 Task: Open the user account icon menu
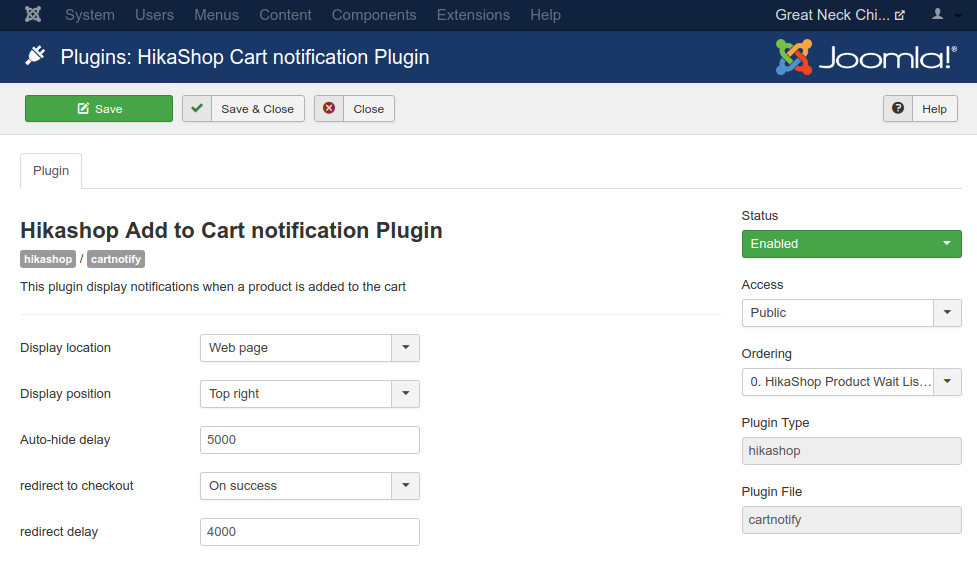pyautogui.click(x=943, y=15)
